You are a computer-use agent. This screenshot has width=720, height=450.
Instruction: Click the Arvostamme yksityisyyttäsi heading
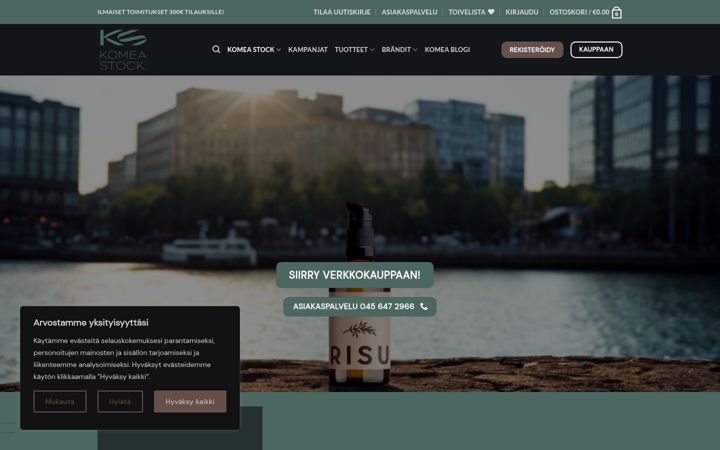(x=91, y=322)
